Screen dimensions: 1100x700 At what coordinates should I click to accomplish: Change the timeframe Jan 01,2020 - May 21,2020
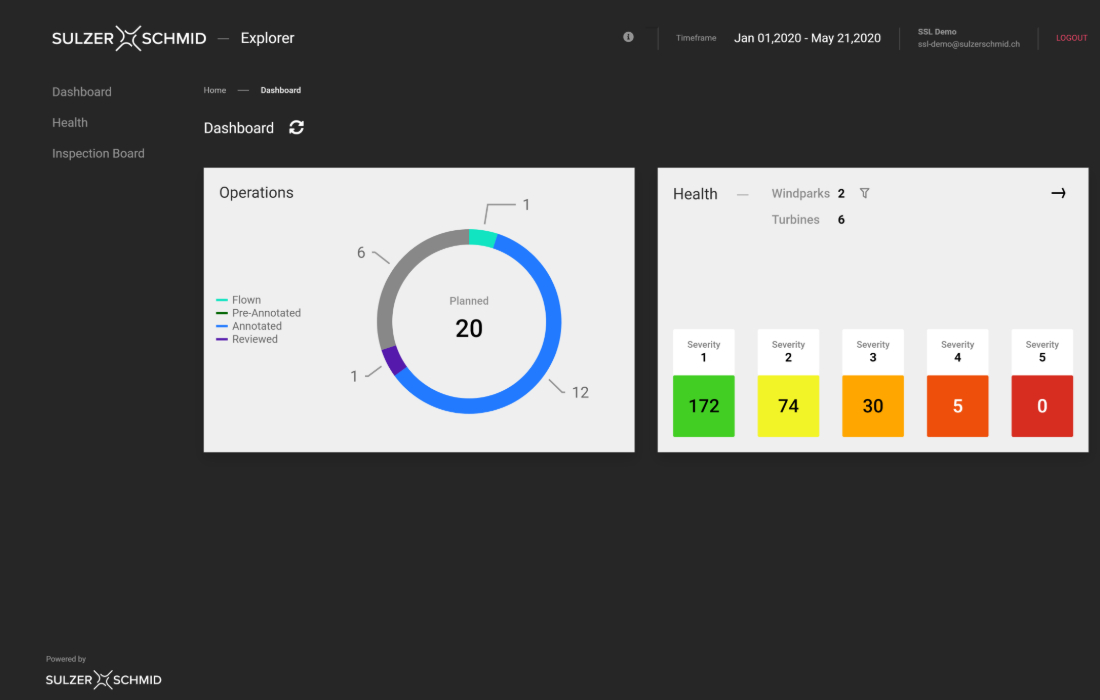coord(807,38)
